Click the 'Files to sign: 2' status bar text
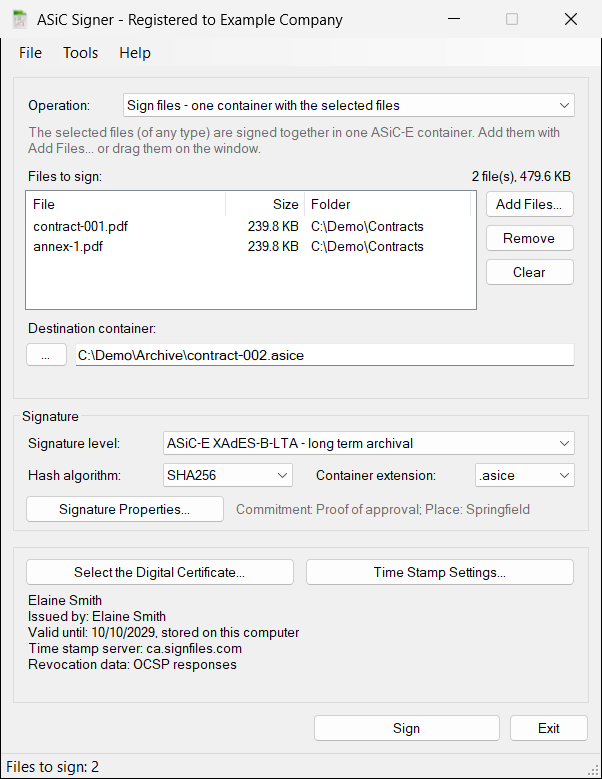The height and width of the screenshot is (779, 602). coord(53,767)
